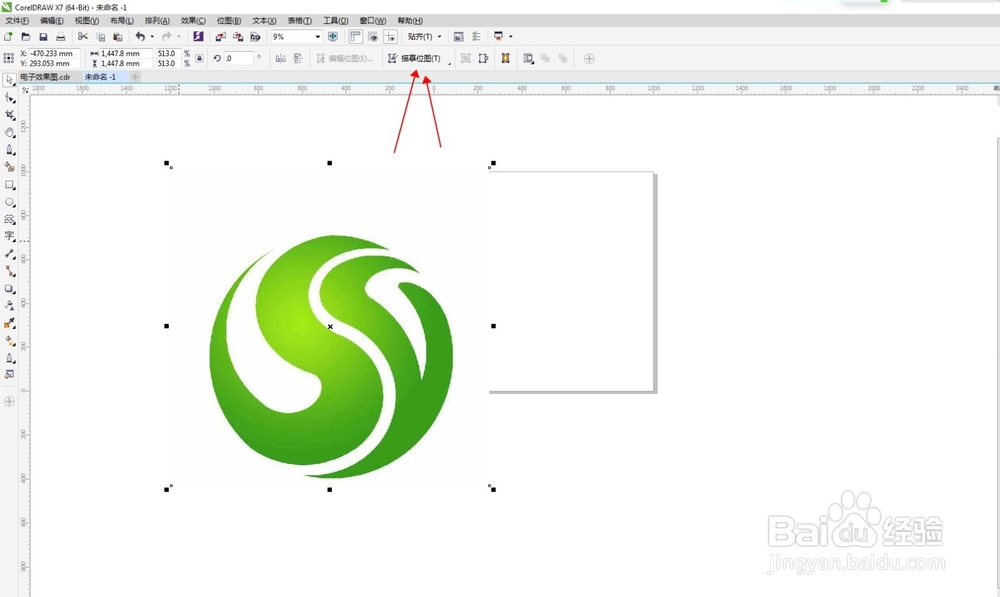Click the full-screen preview icon
Screen dimensions: 1000x597
click(332, 36)
